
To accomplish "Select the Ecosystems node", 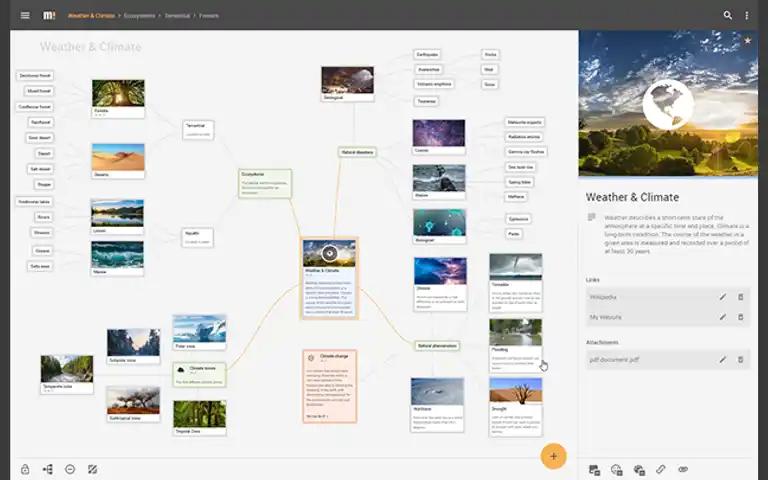I will coord(265,184).
